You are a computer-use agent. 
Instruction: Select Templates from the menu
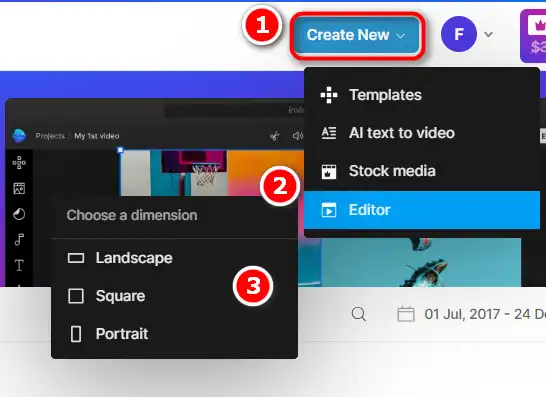[422, 95]
